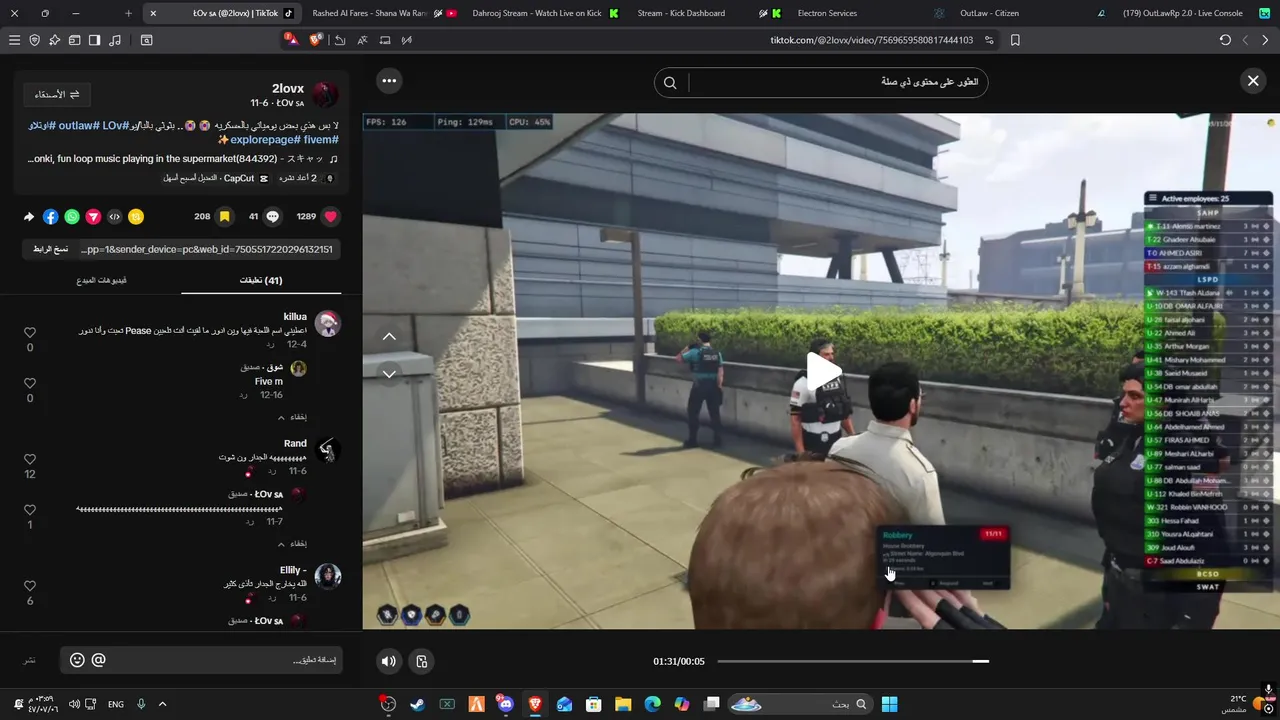
Task: Open more share options with the arrow icon
Action: 29,217
